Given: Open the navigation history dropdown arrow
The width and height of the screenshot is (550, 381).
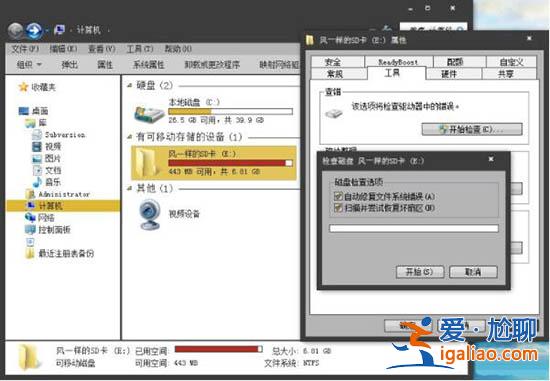Looking at the screenshot, I should (x=47, y=31).
